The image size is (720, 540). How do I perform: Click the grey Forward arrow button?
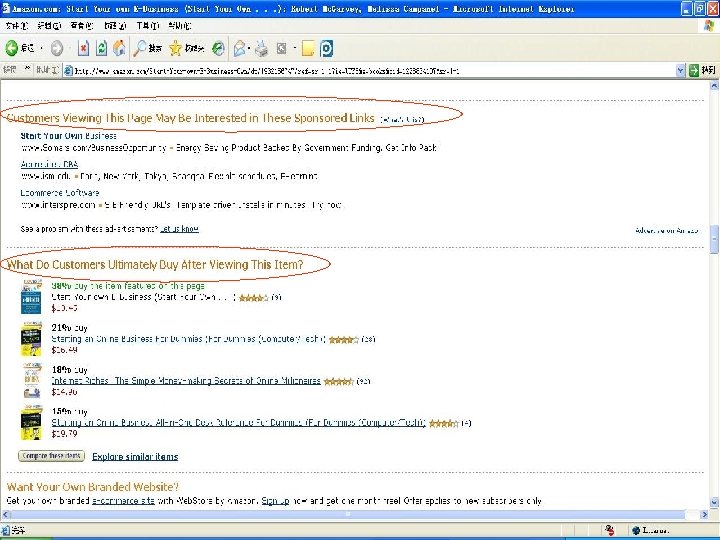(x=57, y=48)
